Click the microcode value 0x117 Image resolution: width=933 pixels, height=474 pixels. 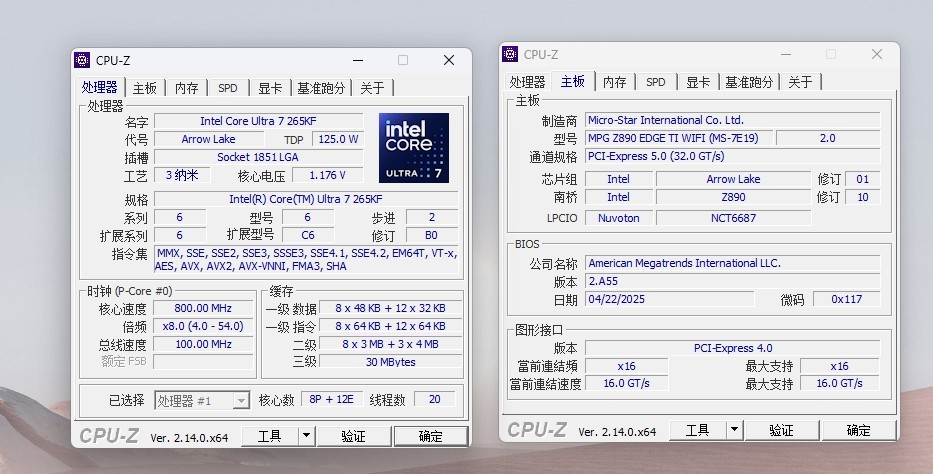point(846,299)
